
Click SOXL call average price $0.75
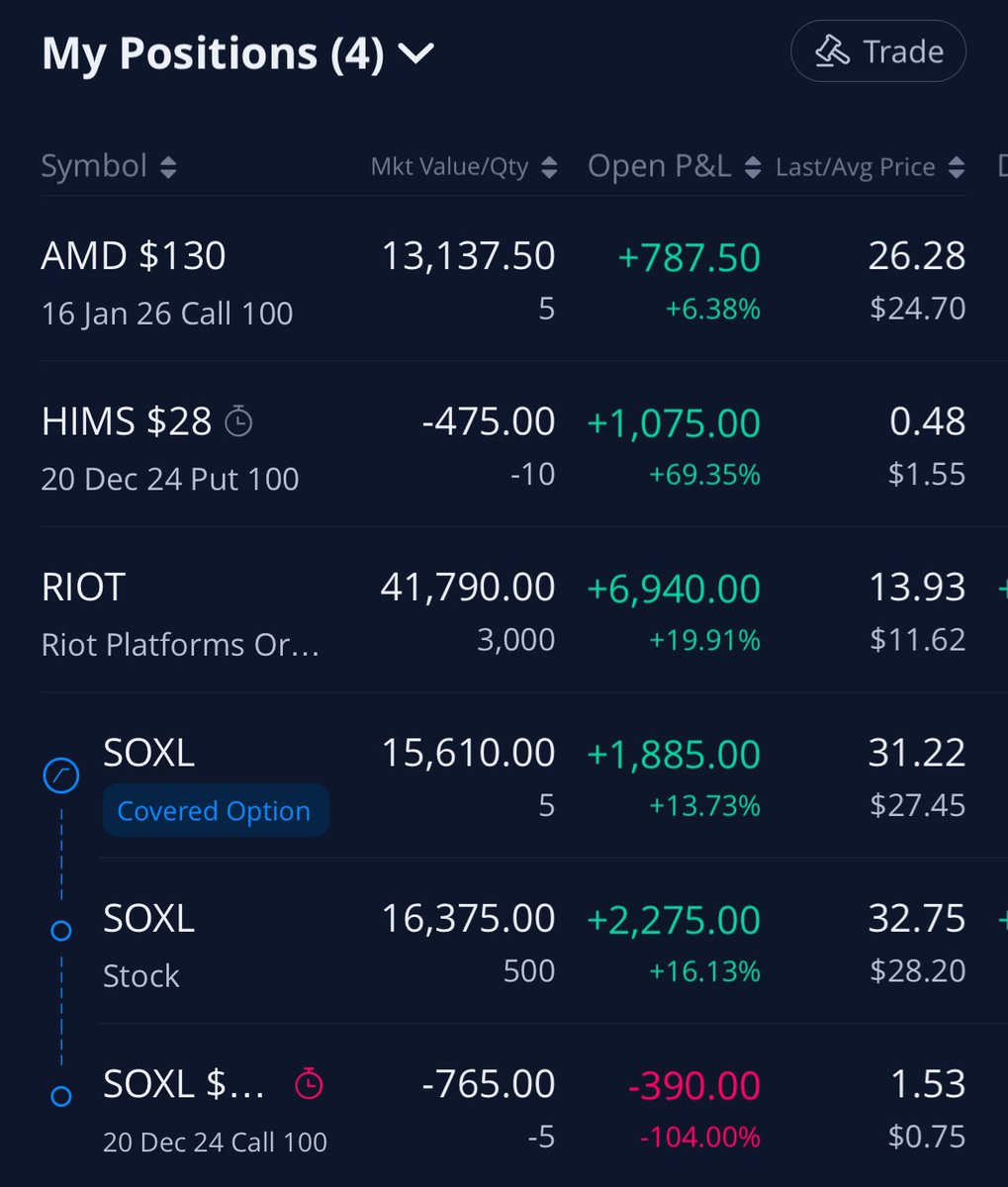[927, 1137]
